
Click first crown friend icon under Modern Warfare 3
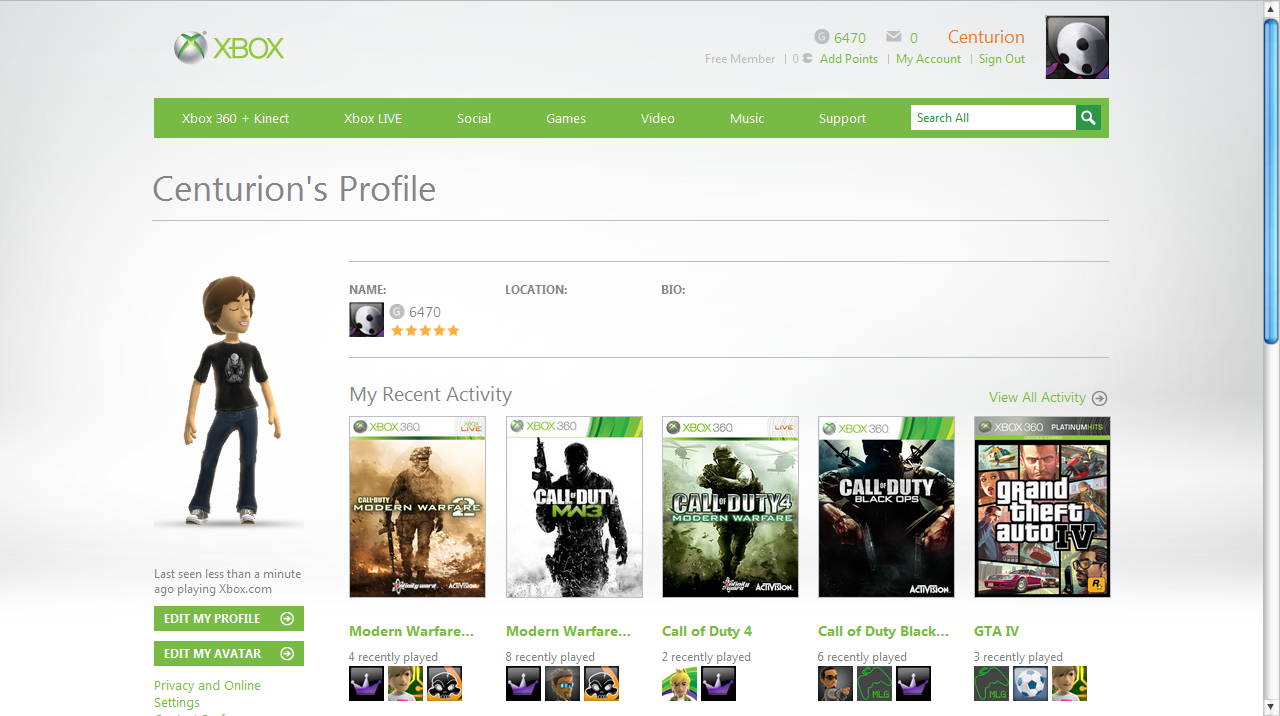523,684
